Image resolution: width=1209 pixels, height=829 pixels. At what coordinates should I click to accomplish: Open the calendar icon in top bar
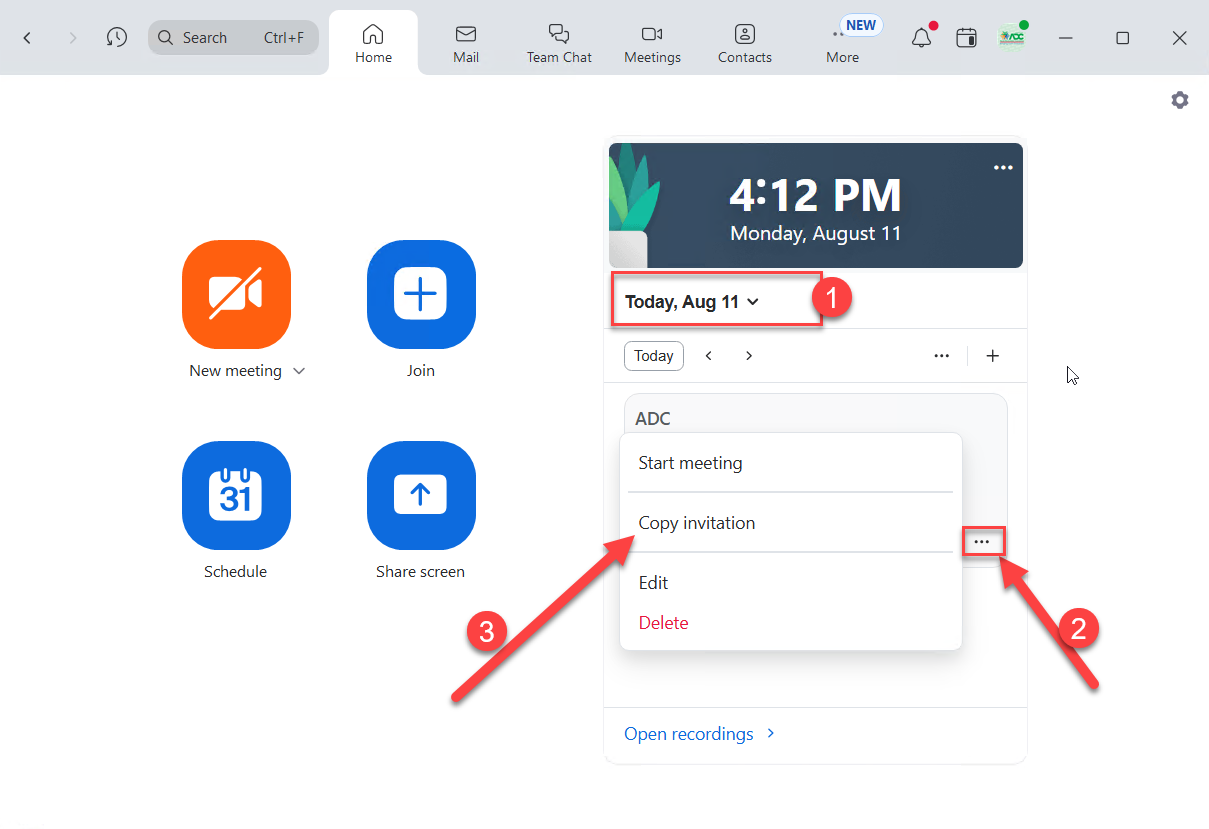click(966, 38)
